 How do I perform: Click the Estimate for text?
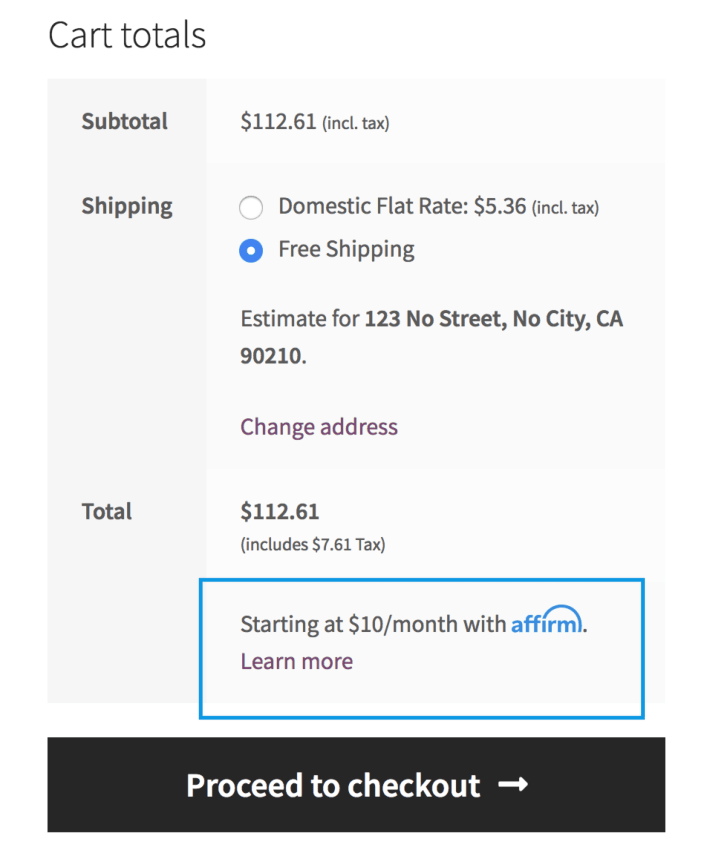point(299,320)
